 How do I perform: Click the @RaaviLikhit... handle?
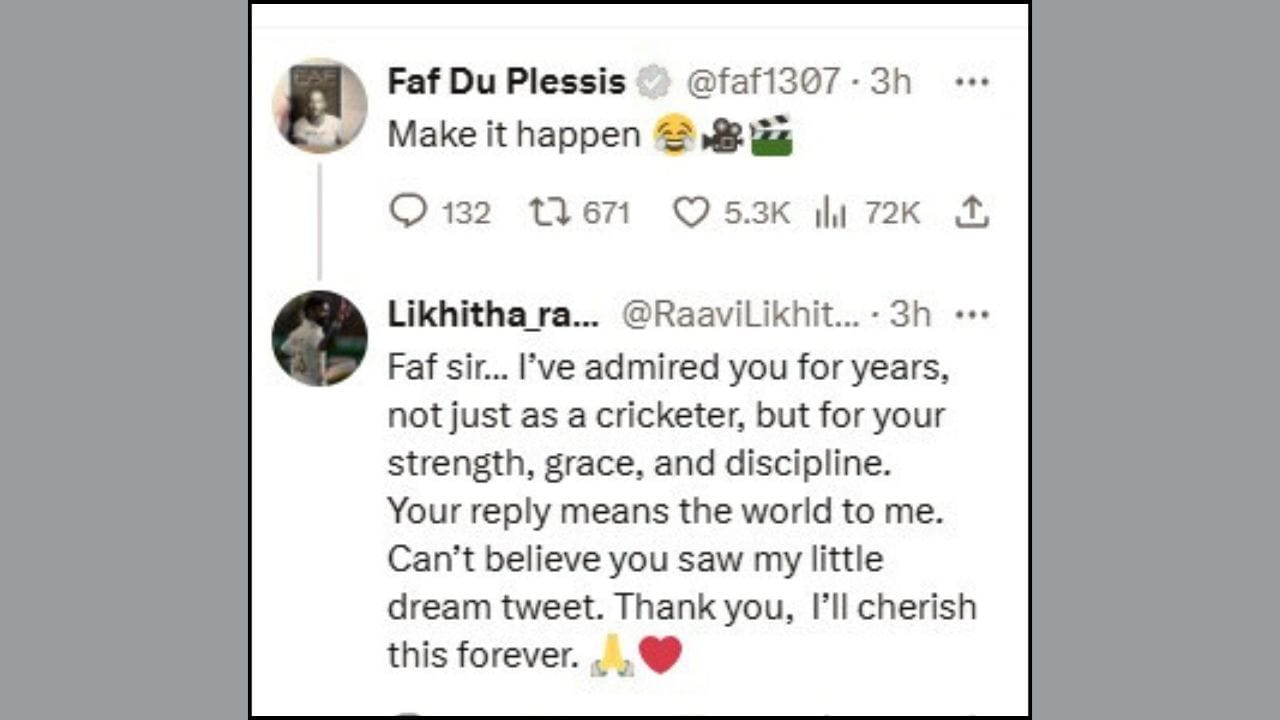click(x=740, y=315)
